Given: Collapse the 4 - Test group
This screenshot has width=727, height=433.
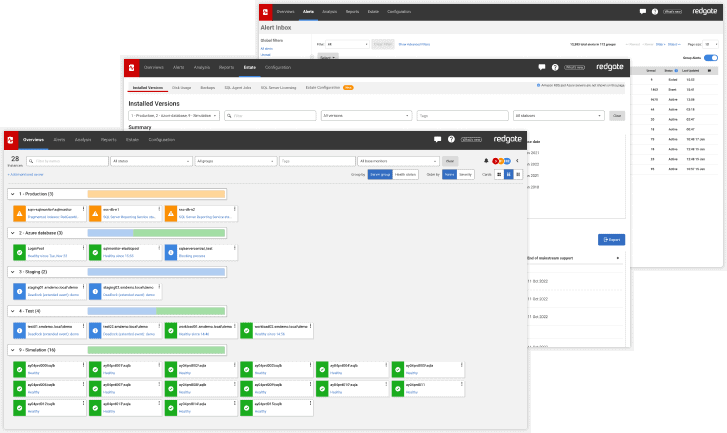Looking at the screenshot, I should click(x=13, y=311).
